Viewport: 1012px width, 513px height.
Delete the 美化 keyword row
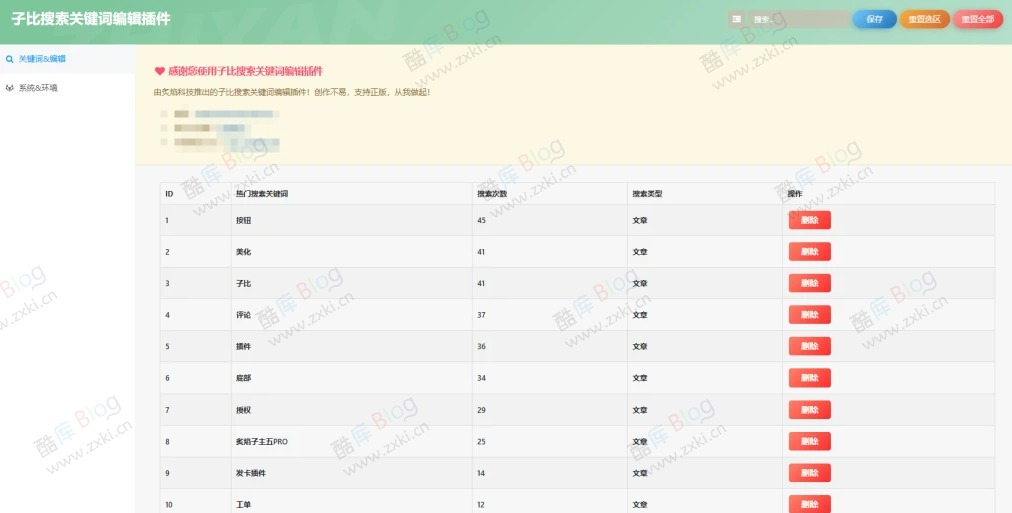pyautogui.click(x=809, y=252)
